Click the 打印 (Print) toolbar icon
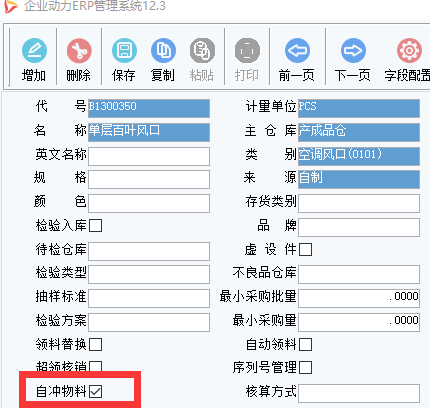This screenshot has width=430, height=408. tap(247, 51)
